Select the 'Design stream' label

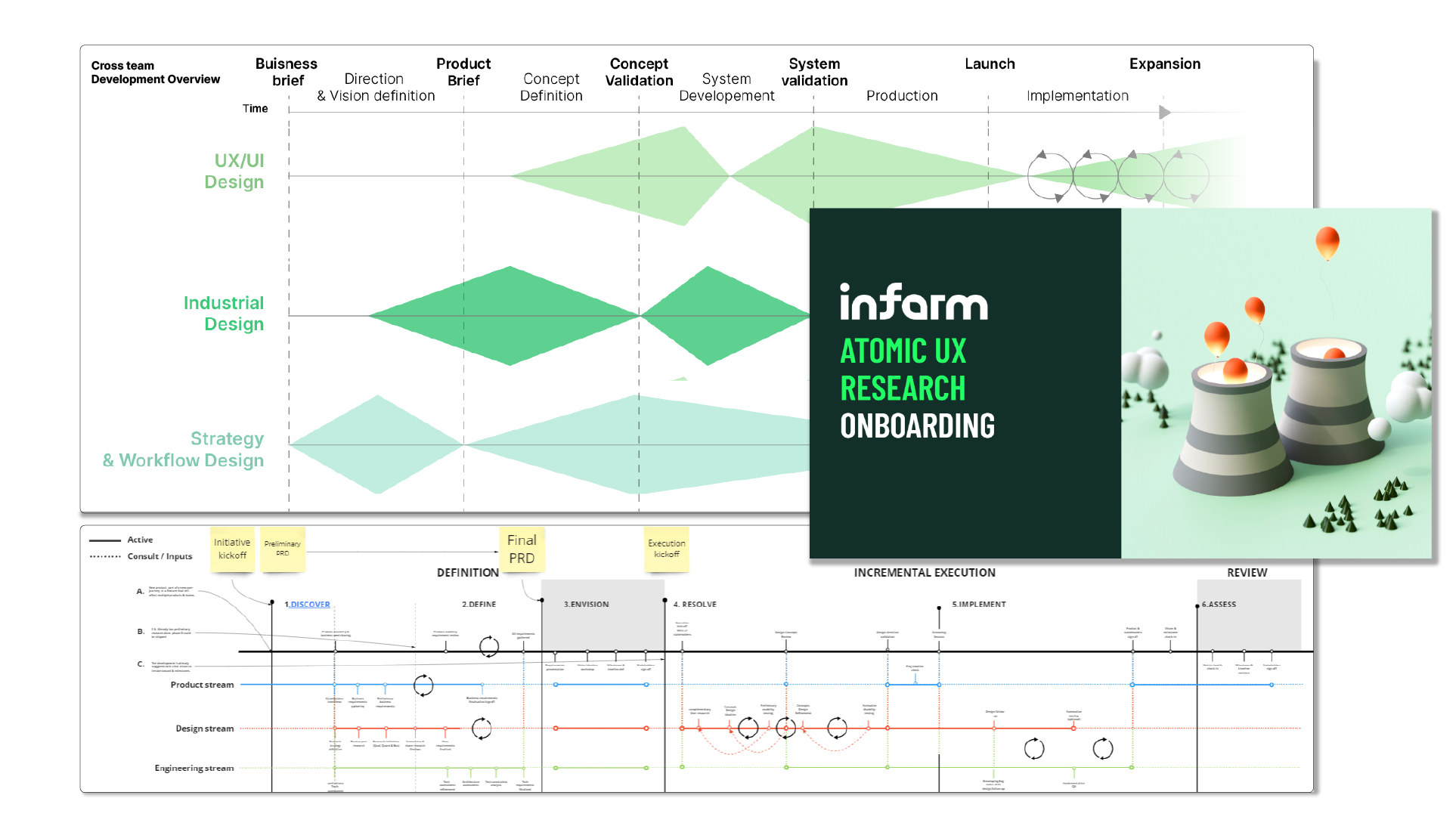(205, 729)
